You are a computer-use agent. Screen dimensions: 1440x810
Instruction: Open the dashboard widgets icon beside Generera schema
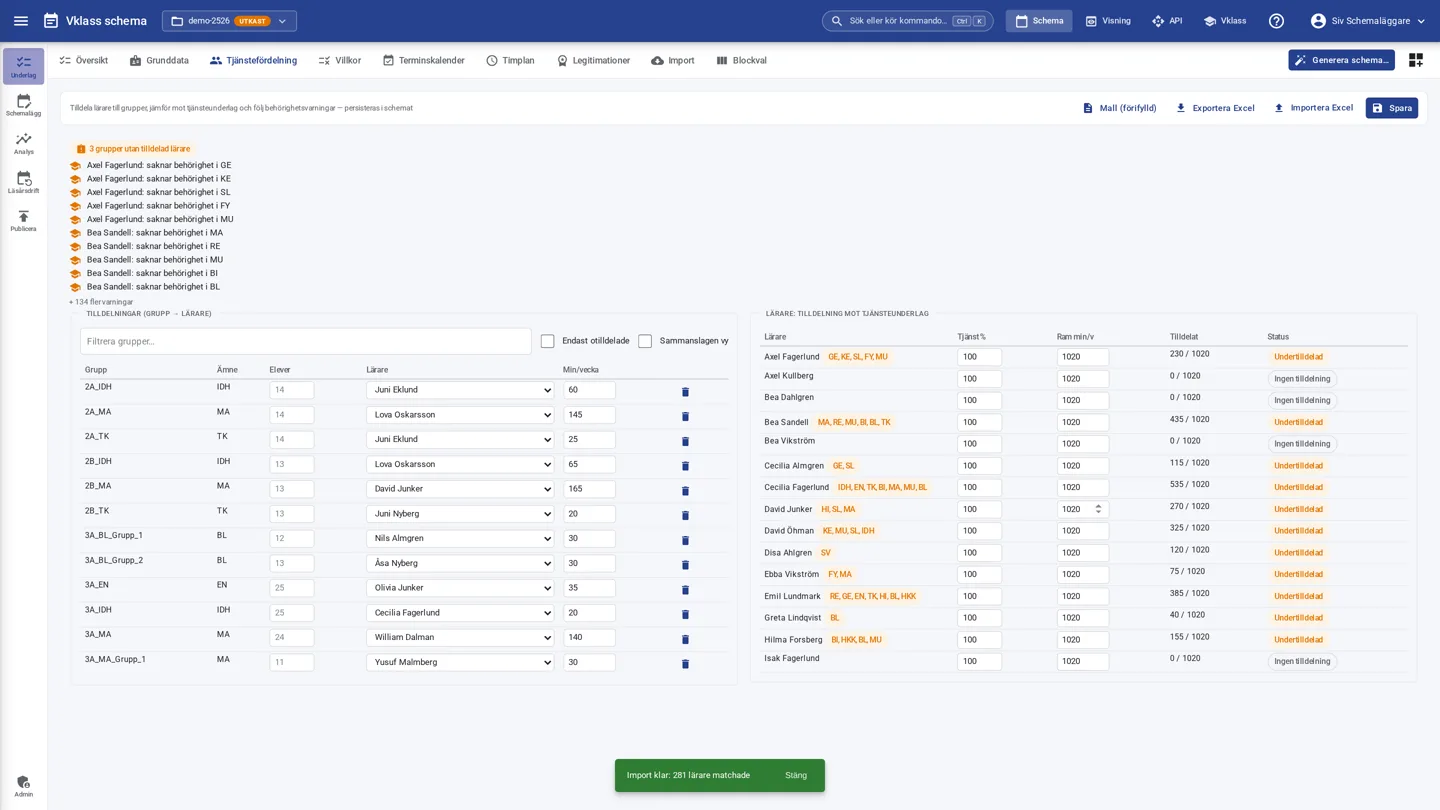(x=1415, y=60)
